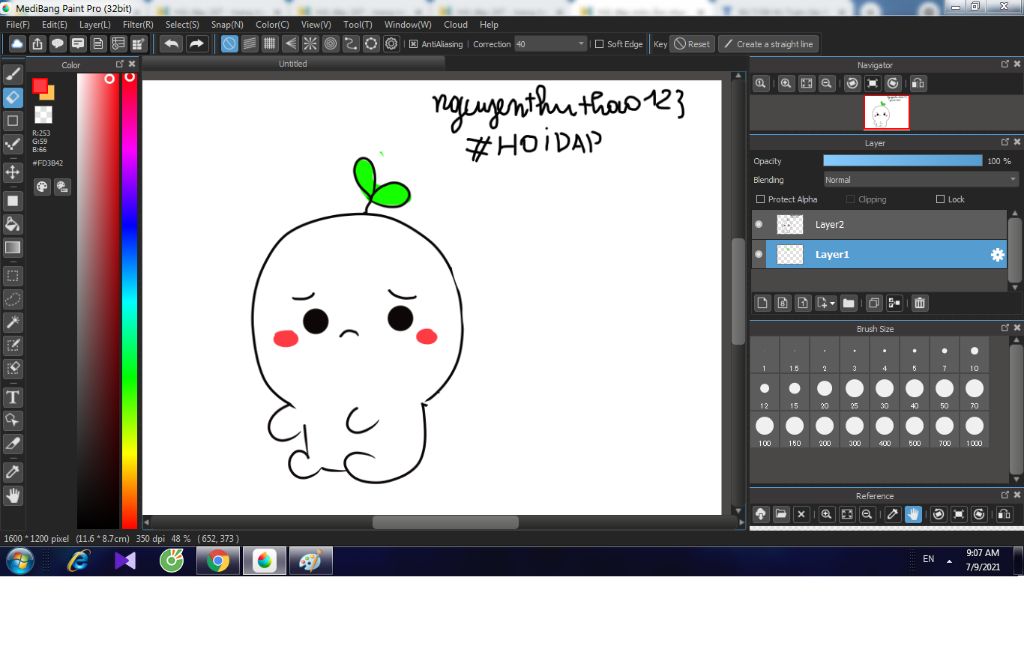Open the File menu
Image resolution: width=1024 pixels, height=661 pixels.
point(18,24)
